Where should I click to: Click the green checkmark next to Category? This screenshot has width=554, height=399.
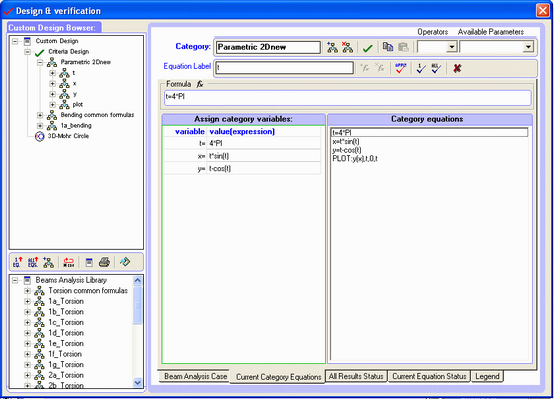click(x=368, y=48)
